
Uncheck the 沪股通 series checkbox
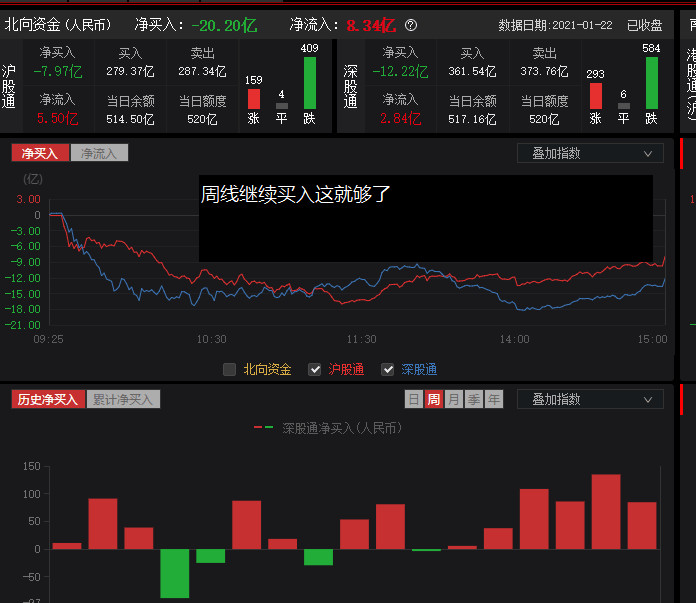pyautogui.click(x=315, y=369)
